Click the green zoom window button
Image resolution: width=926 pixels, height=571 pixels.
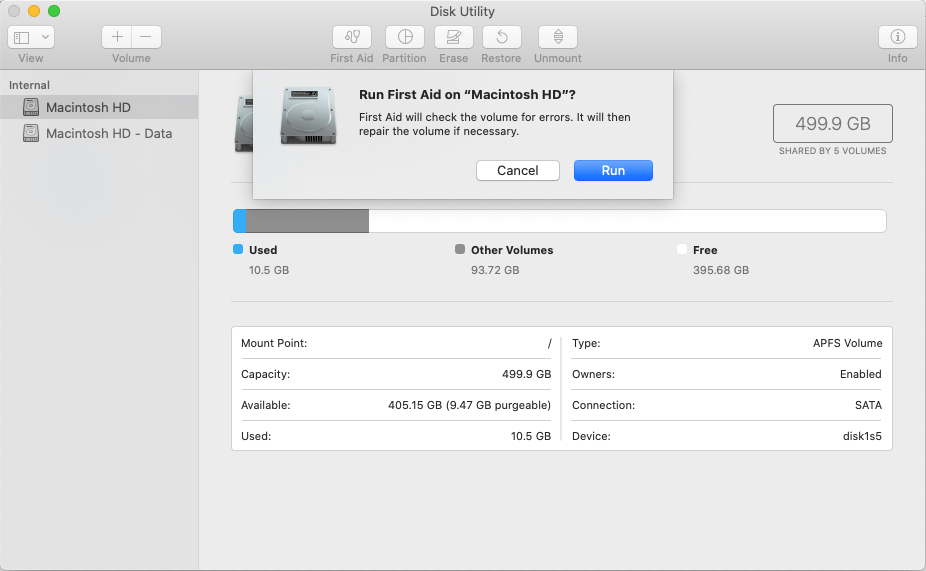(54, 11)
